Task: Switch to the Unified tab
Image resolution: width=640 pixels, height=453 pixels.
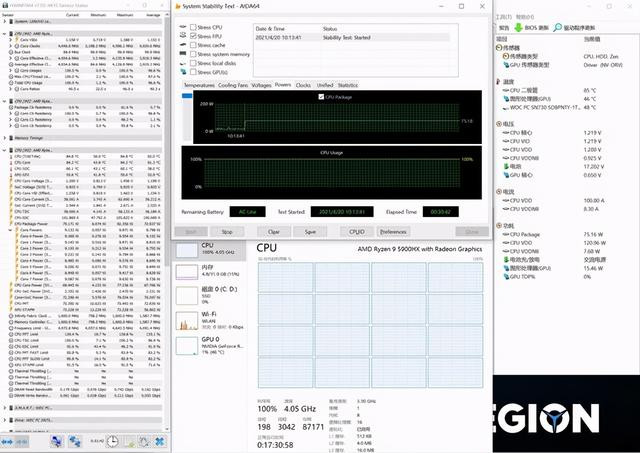Action: click(325, 85)
